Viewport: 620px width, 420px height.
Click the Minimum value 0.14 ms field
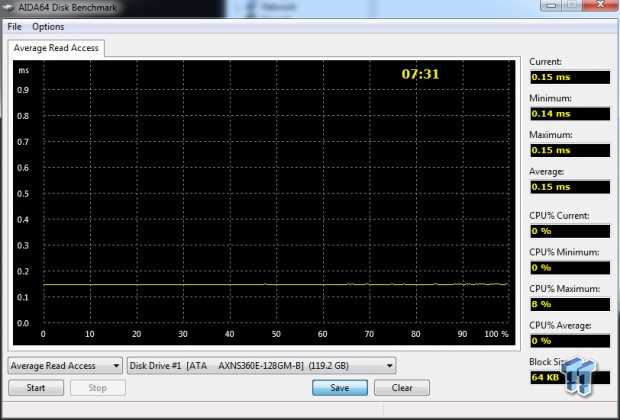(x=570, y=114)
